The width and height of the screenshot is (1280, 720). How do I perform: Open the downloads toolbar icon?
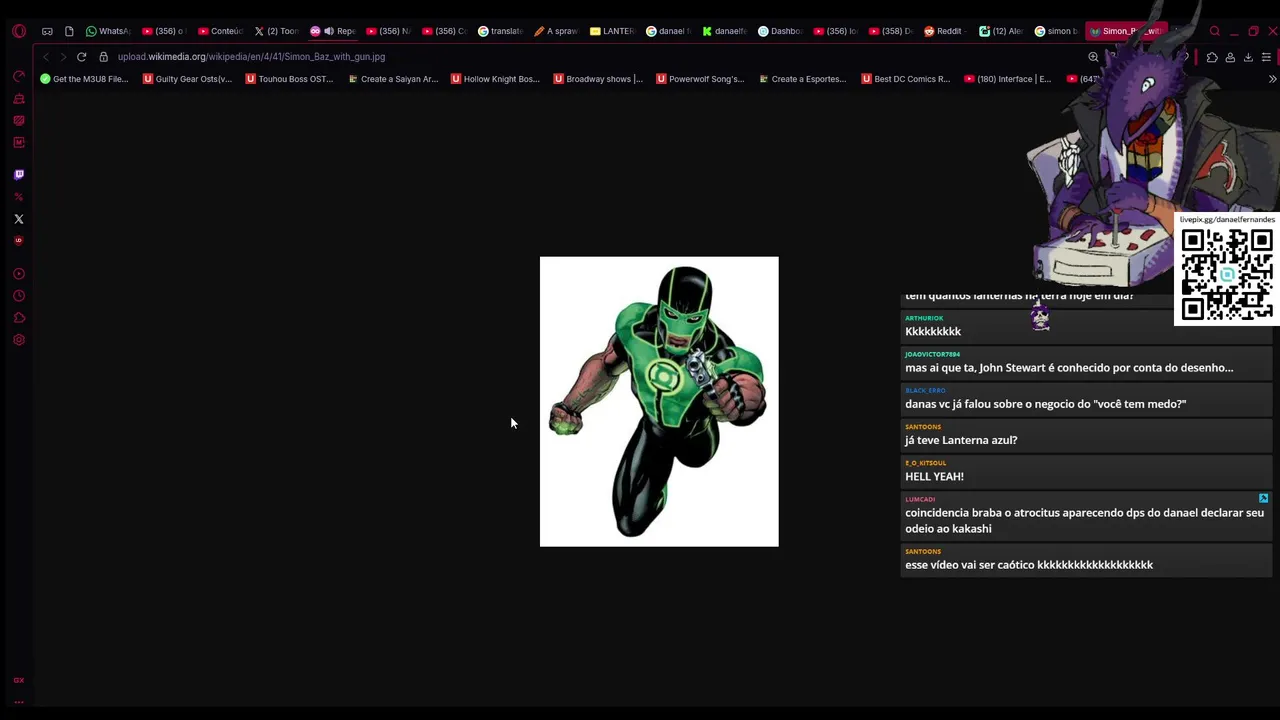[x=1248, y=57]
